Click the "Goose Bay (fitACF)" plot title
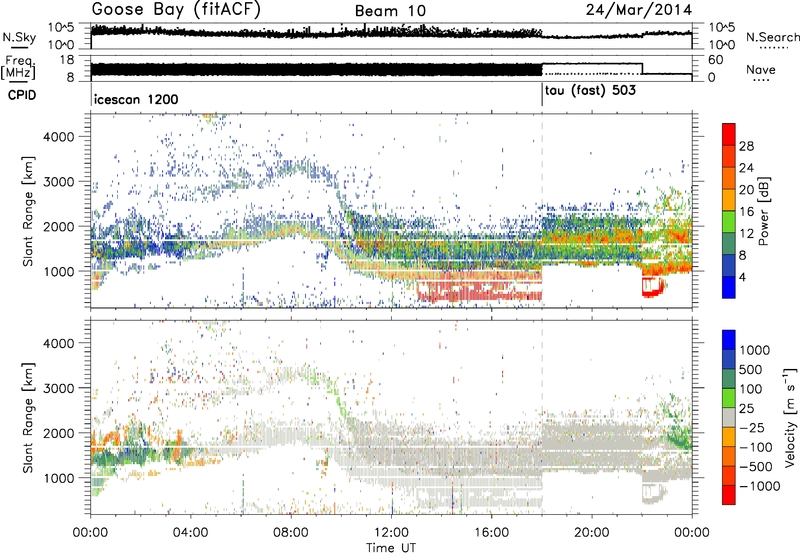Image resolution: width=800 pixels, height=554 pixels. [176, 10]
